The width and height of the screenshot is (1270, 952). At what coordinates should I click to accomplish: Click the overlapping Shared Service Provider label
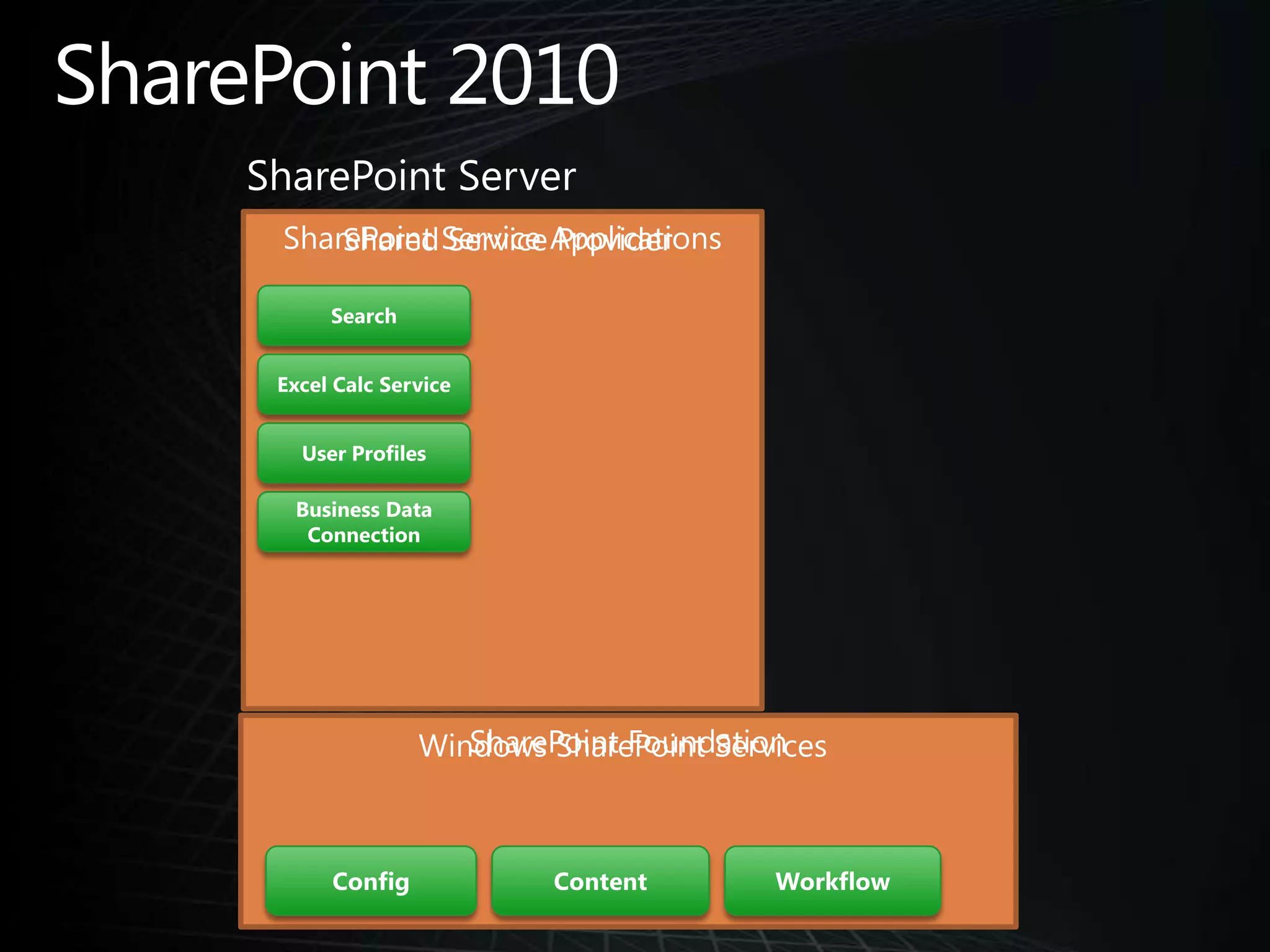[507, 240]
